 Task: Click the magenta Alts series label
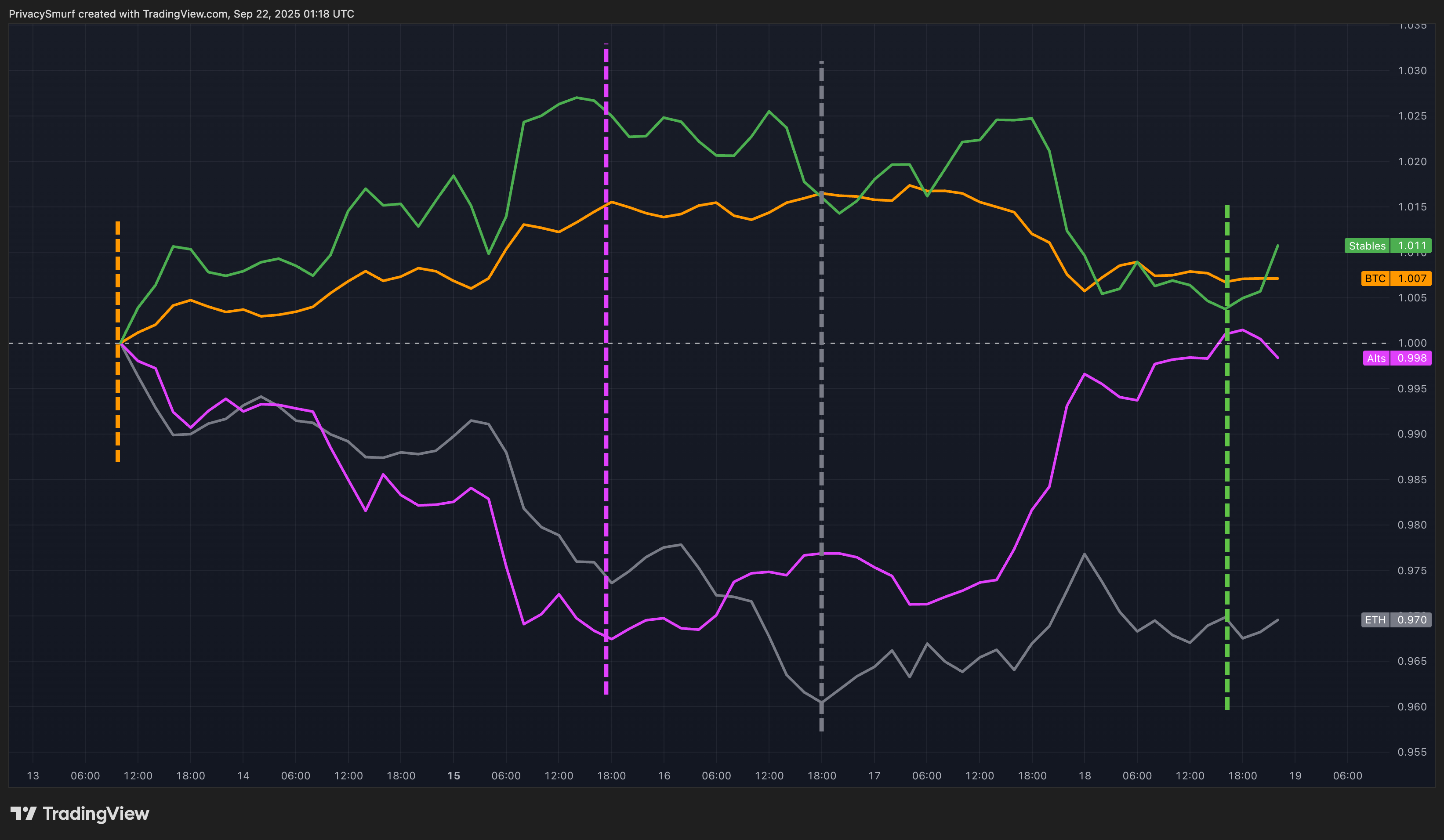click(x=1376, y=358)
